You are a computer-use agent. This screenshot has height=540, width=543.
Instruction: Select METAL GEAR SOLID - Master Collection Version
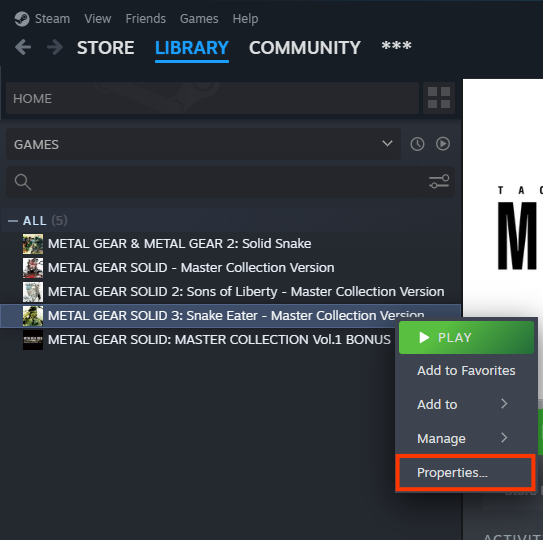pyautogui.click(x=231, y=268)
